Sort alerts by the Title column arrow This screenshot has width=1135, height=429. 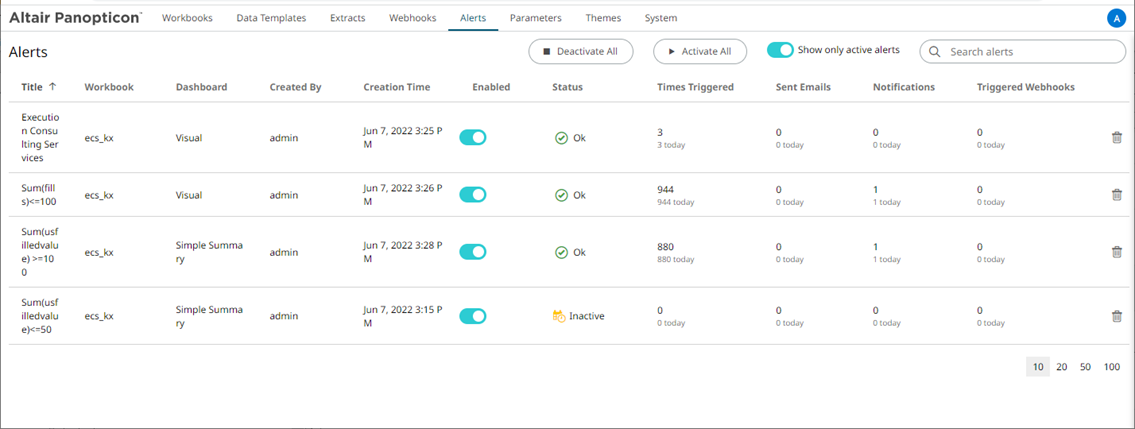pyautogui.click(x=52, y=87)
